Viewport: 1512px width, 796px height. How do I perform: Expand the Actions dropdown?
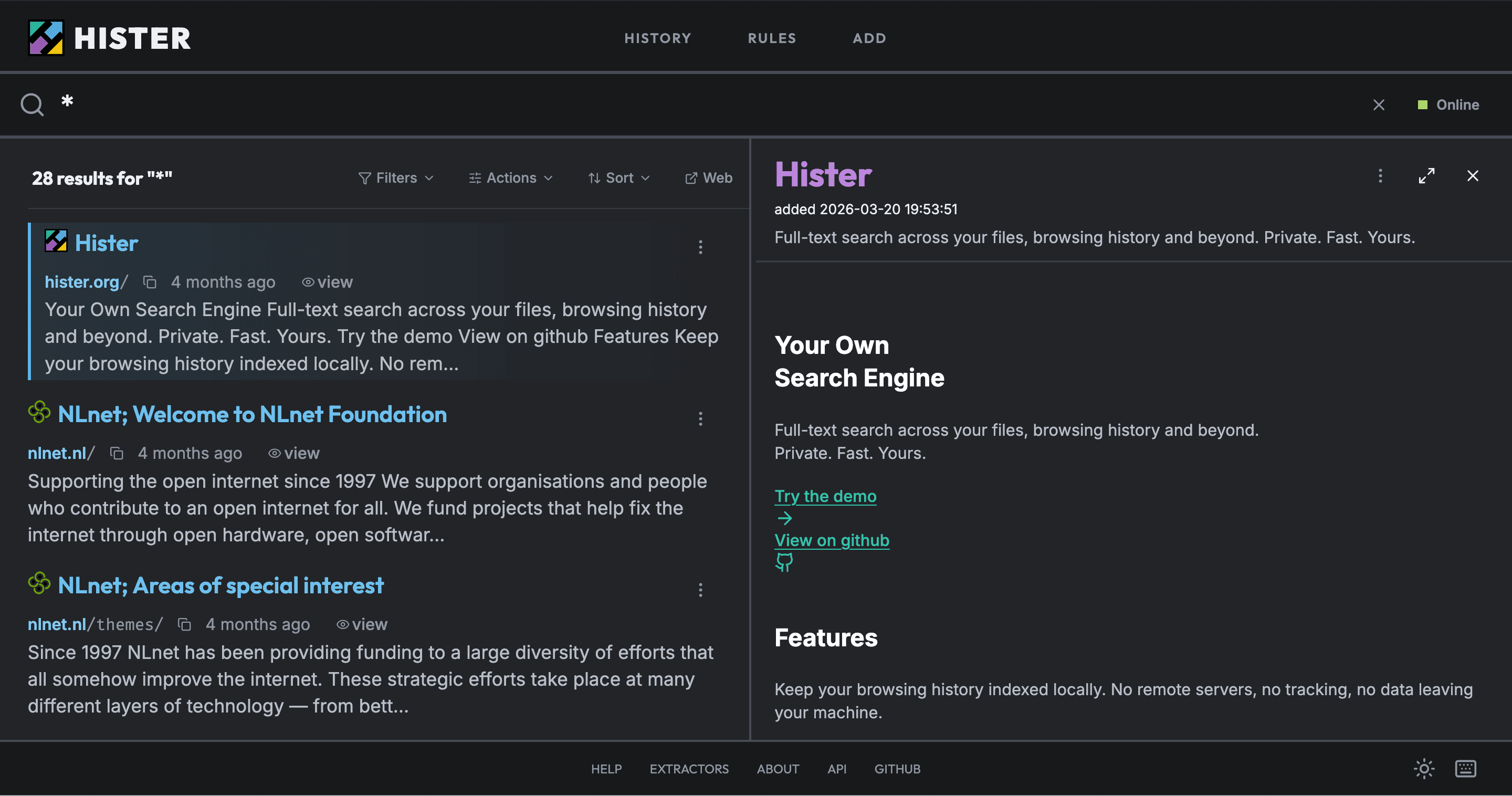[511, 178]
